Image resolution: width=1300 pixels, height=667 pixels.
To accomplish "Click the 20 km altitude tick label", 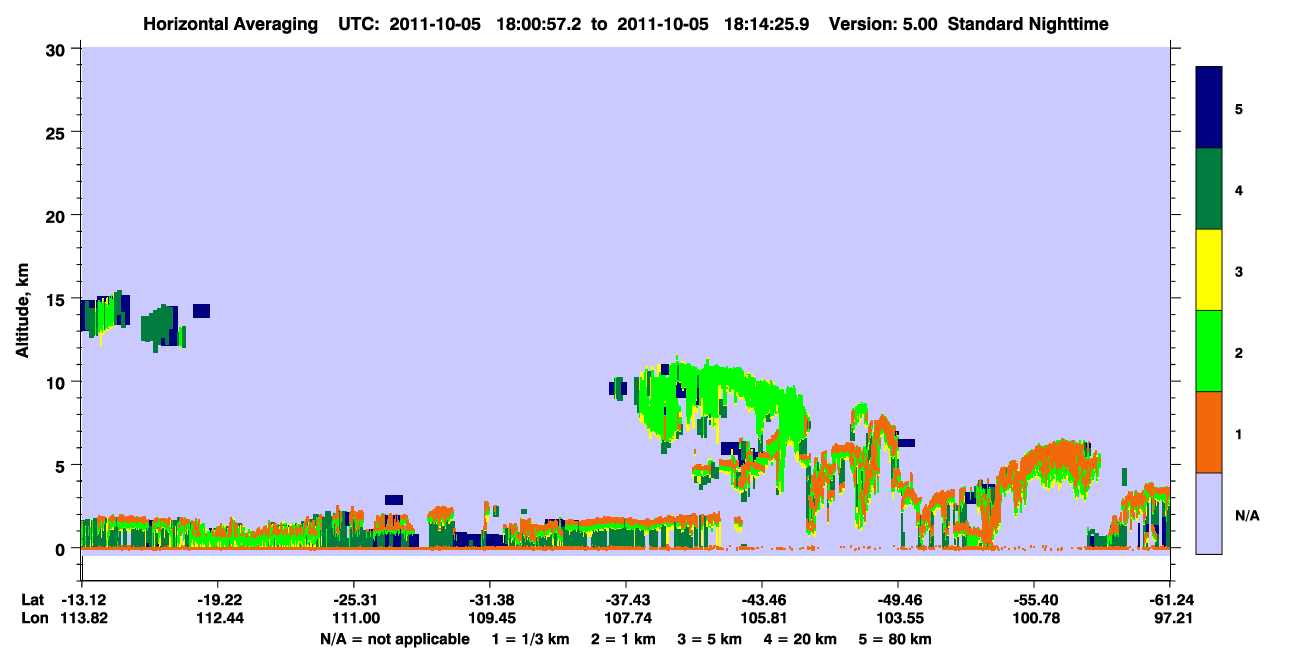I will tap(56, 216).
